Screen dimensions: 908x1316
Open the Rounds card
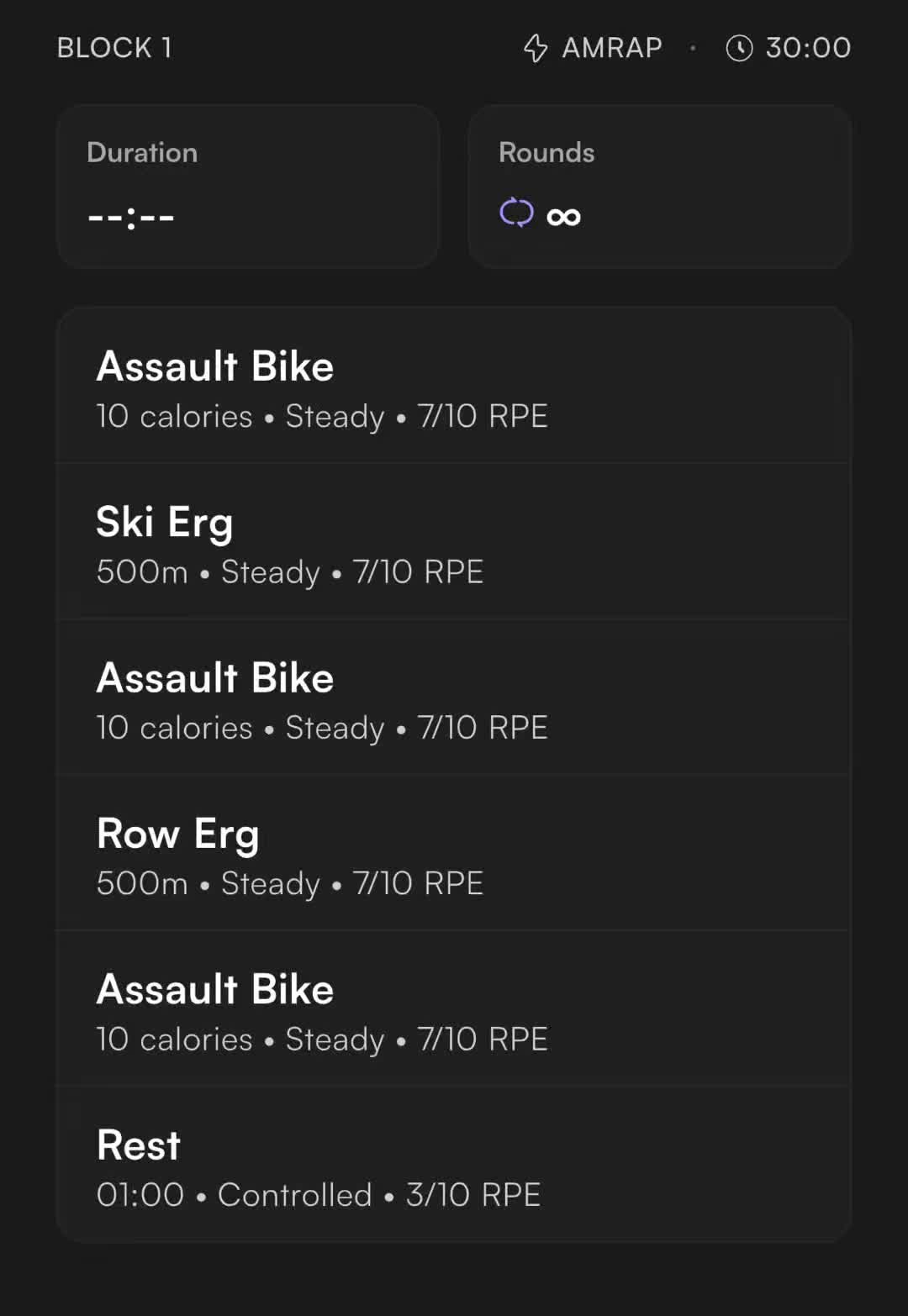click(660, 187)
